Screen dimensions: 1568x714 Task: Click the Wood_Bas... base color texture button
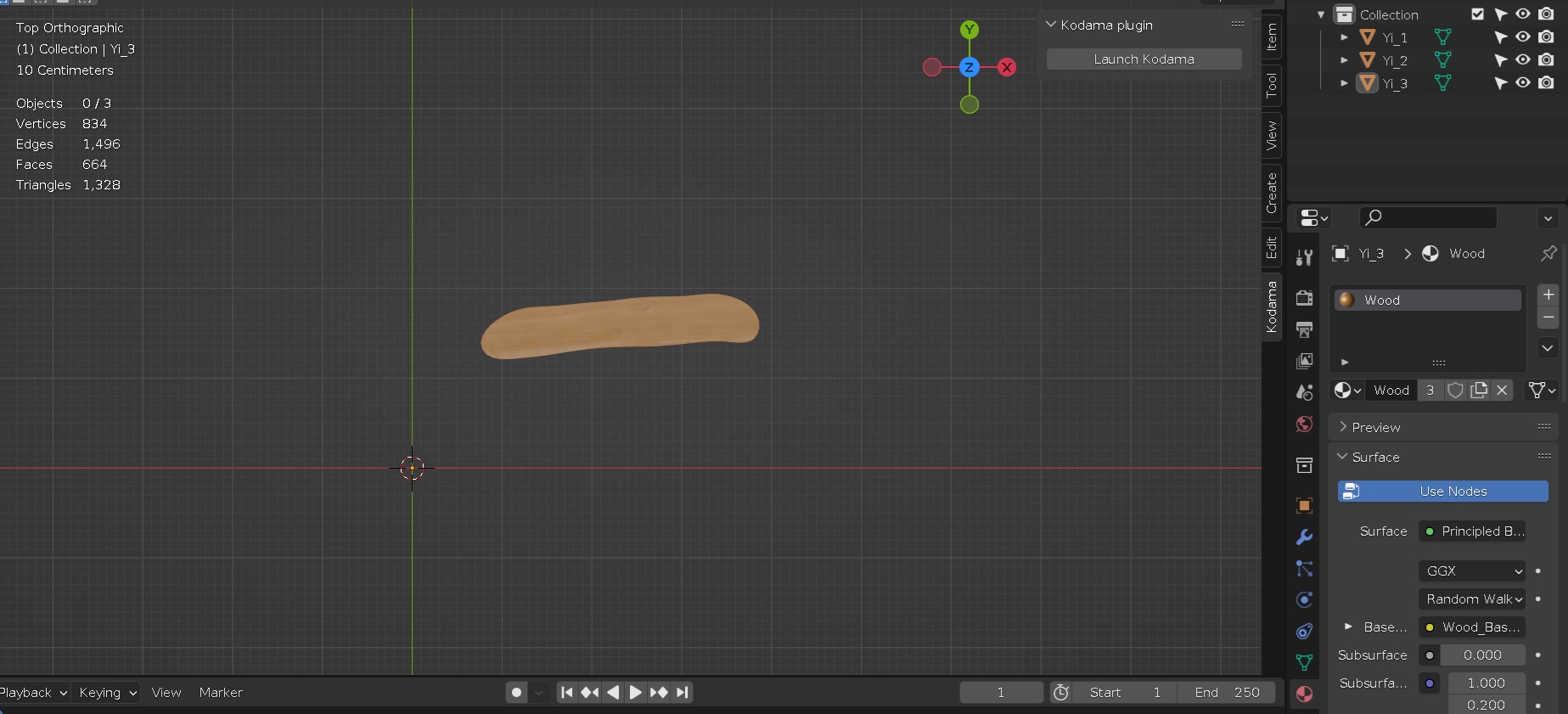coord(1472,627)
